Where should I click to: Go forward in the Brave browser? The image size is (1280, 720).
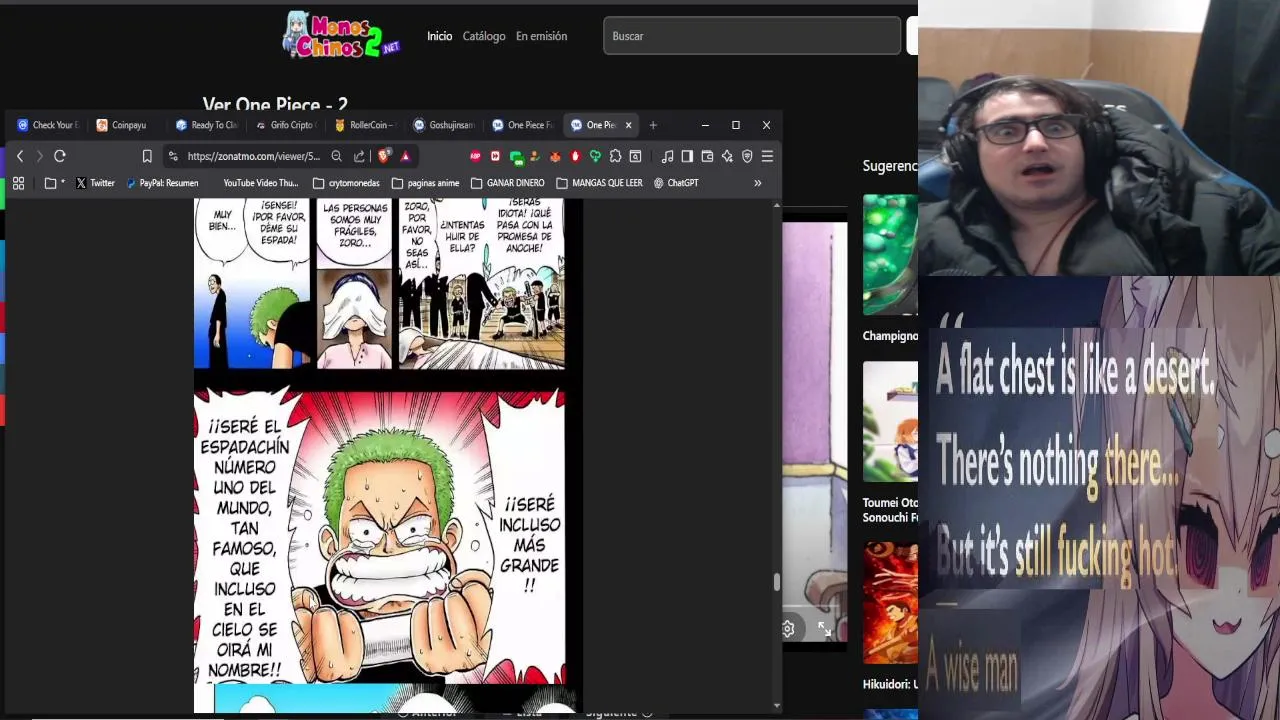coord(39,156)
